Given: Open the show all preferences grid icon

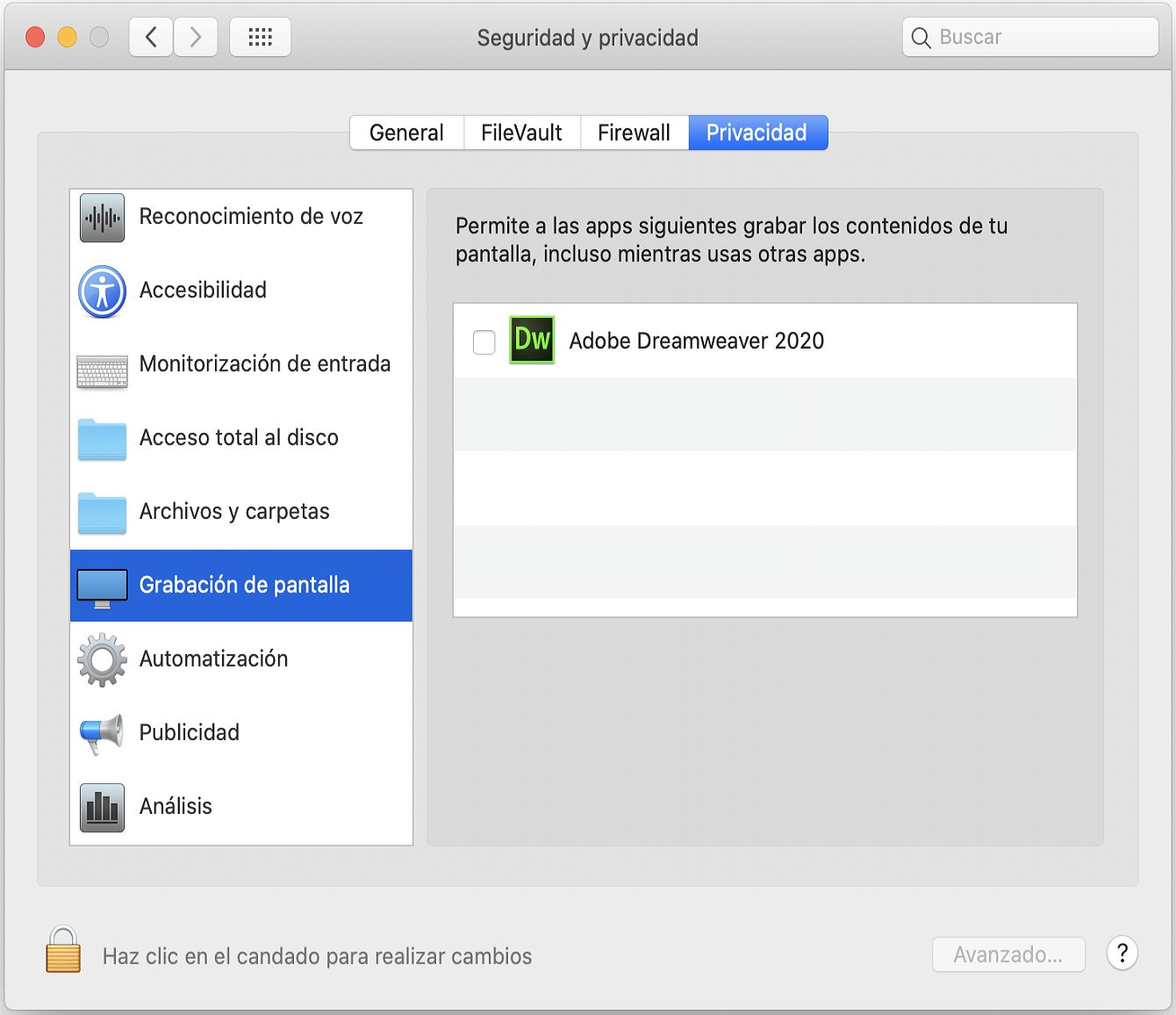Looking at the screenshot, I should click(260, 37).
